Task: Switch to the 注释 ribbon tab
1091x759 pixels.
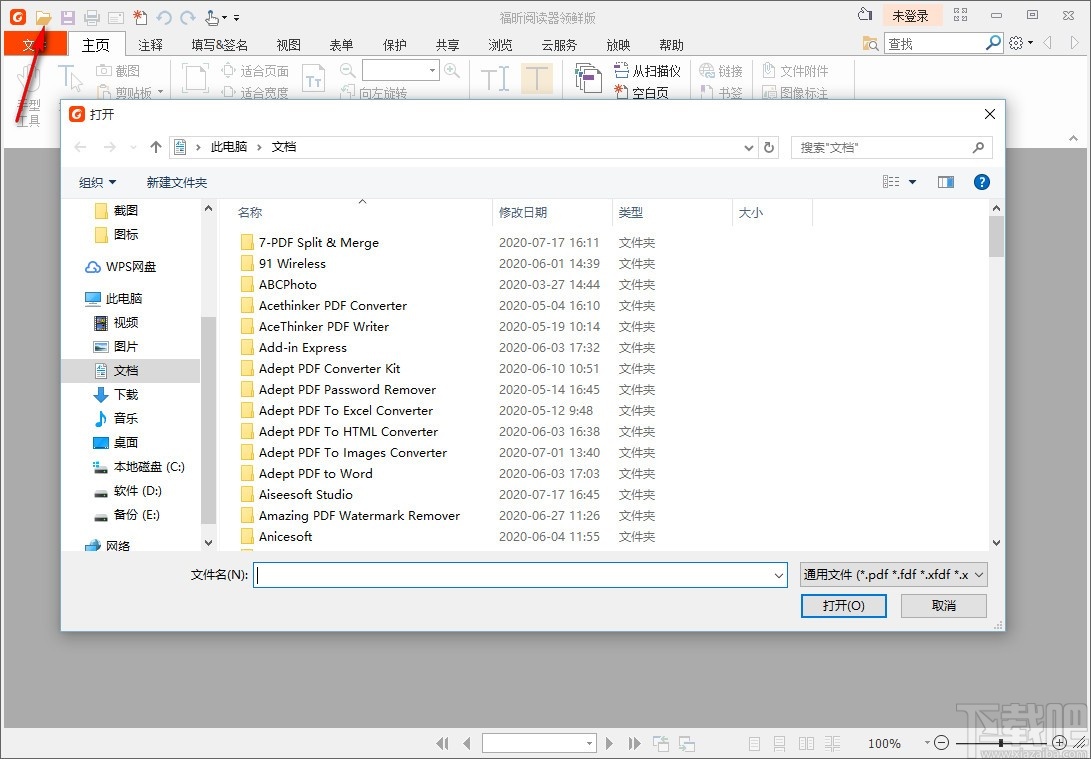Action: click(x=151, y=45)
